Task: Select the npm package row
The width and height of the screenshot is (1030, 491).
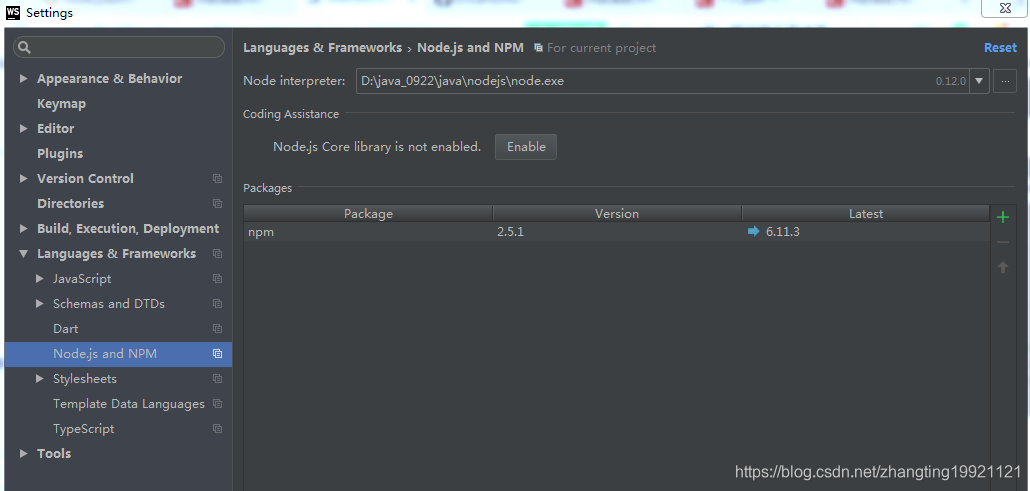Action: coord(616,231)
